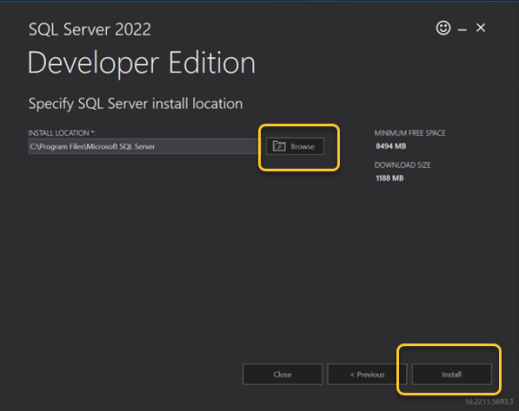Select the 1188 MB download size value
Screen dimensions: 519x411
[389, 178]
